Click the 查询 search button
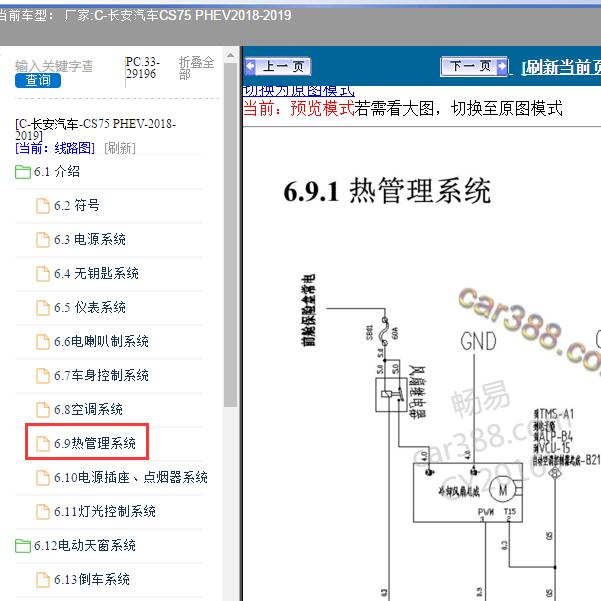This screenshot has width=601, height=601. (38, 80)
